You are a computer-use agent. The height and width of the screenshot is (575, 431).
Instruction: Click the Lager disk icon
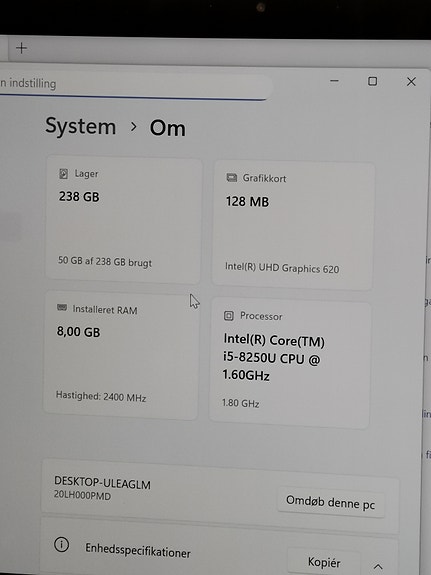tap(63, 173)
